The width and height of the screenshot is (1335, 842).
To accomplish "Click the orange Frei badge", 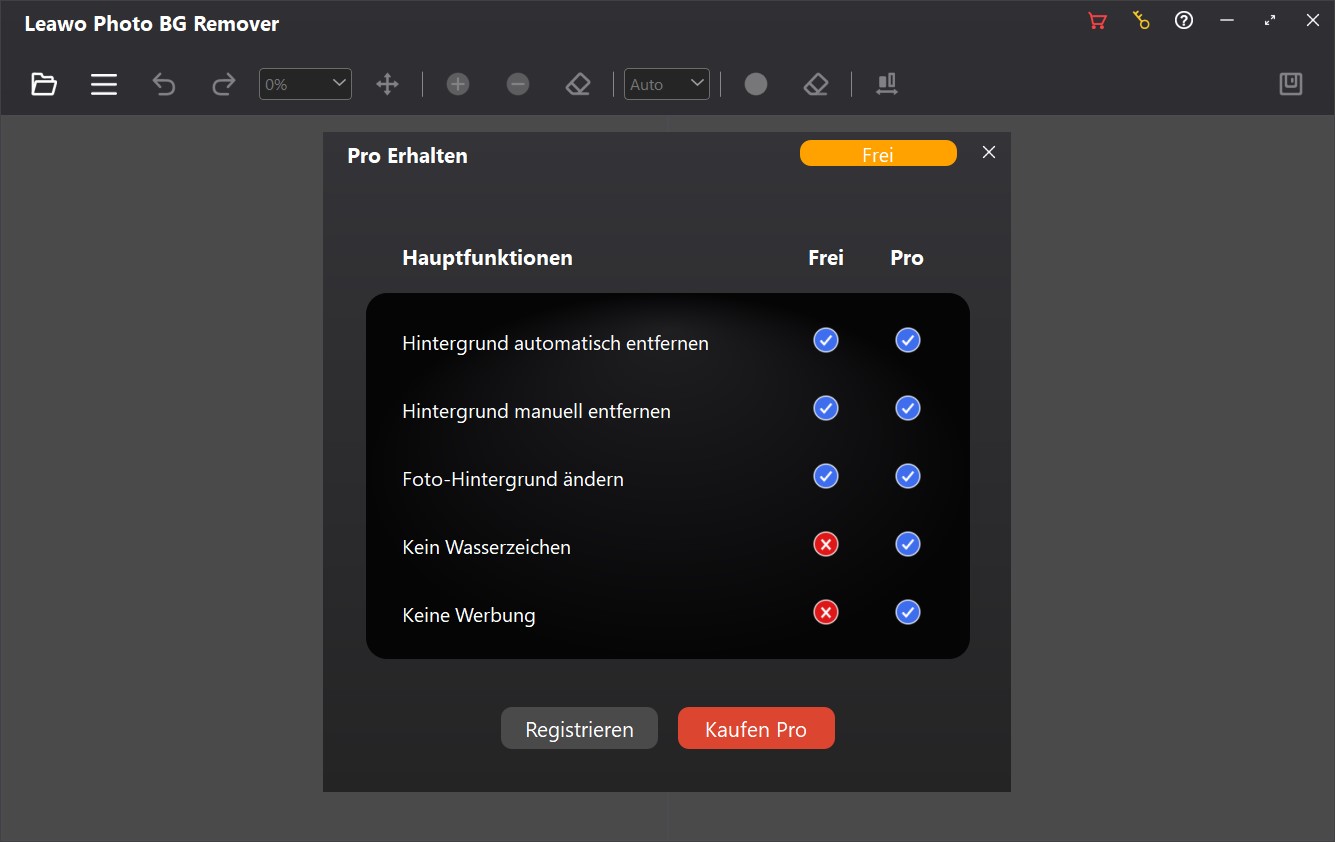I will (878, 154).
